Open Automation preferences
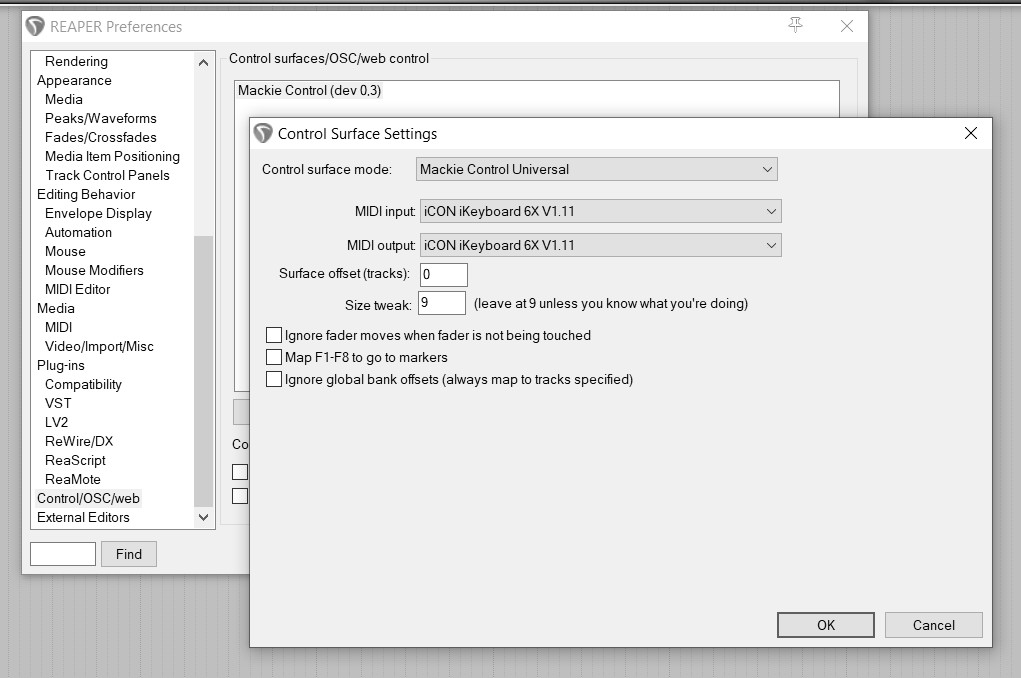This screenshot has height=678, width=1021. click(x=78, y=232)
